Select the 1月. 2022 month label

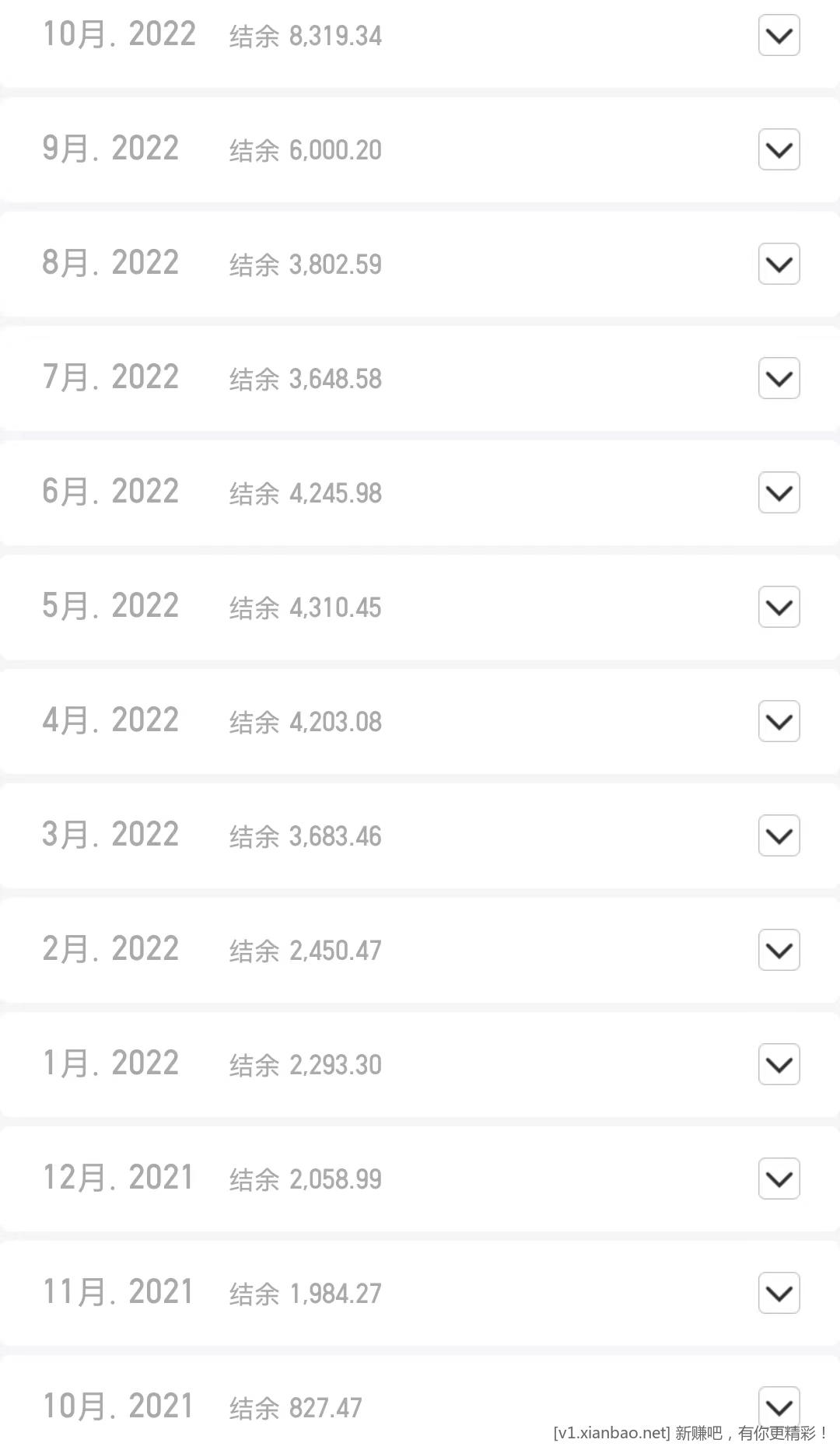point(110,1063)
